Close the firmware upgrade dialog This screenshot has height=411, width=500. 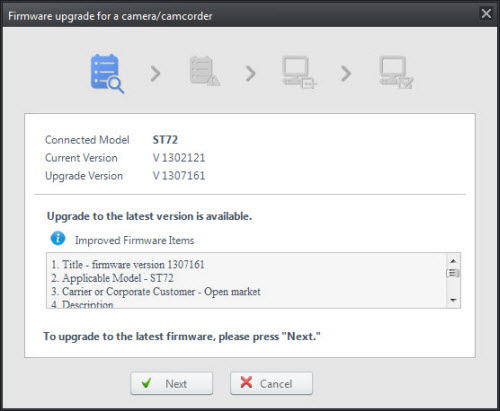(x=486, y=14)
